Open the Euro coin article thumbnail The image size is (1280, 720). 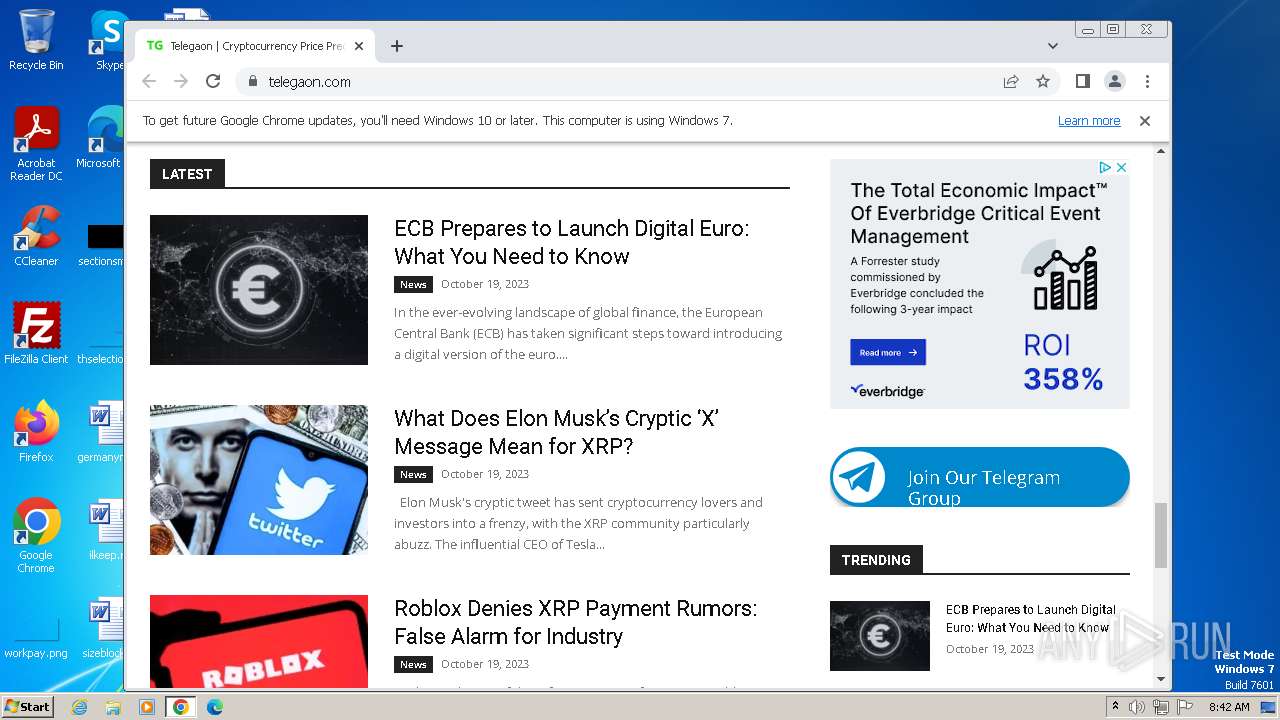point(259,290)
